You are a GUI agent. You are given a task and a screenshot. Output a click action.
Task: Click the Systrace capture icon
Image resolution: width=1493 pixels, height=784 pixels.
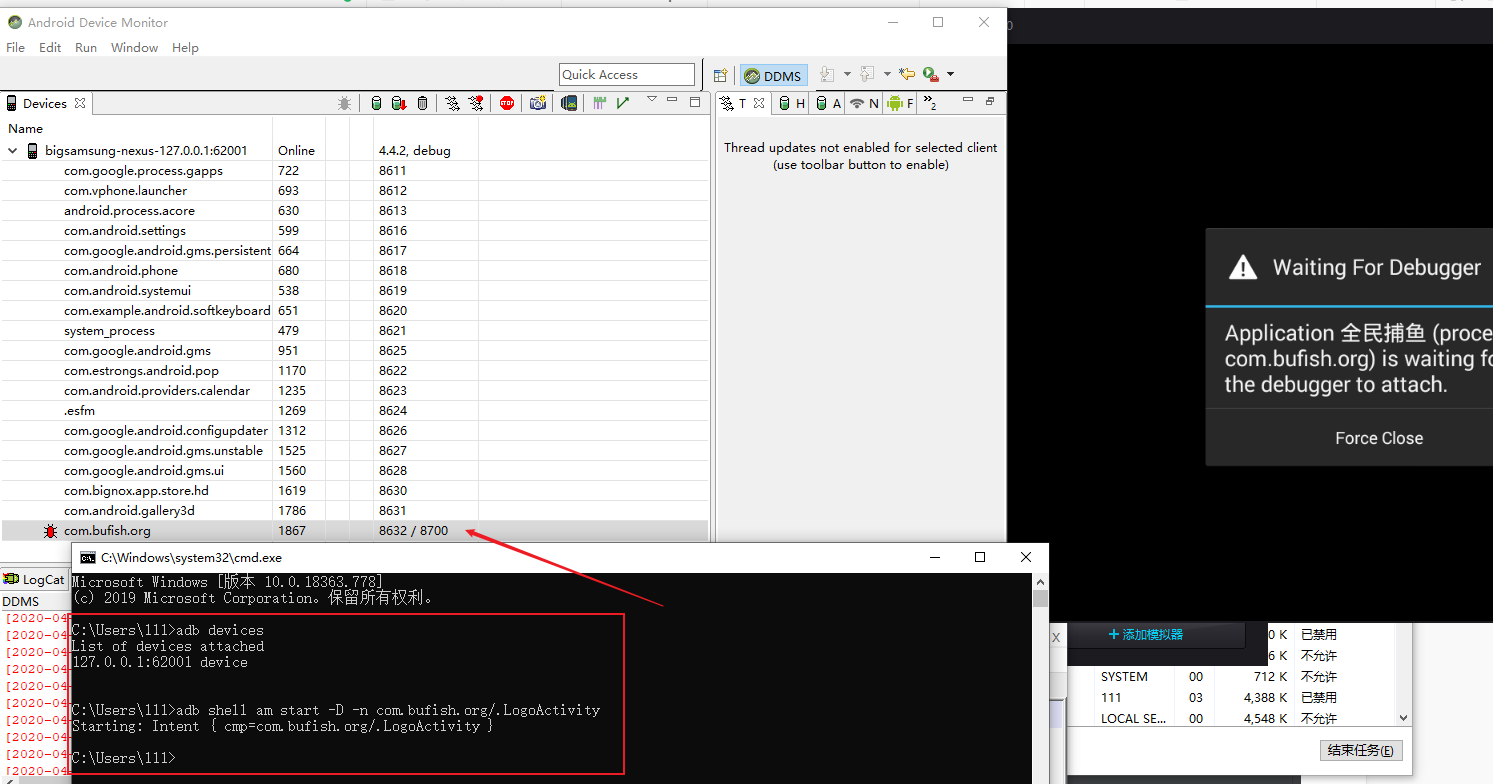[x=600, y=103]
